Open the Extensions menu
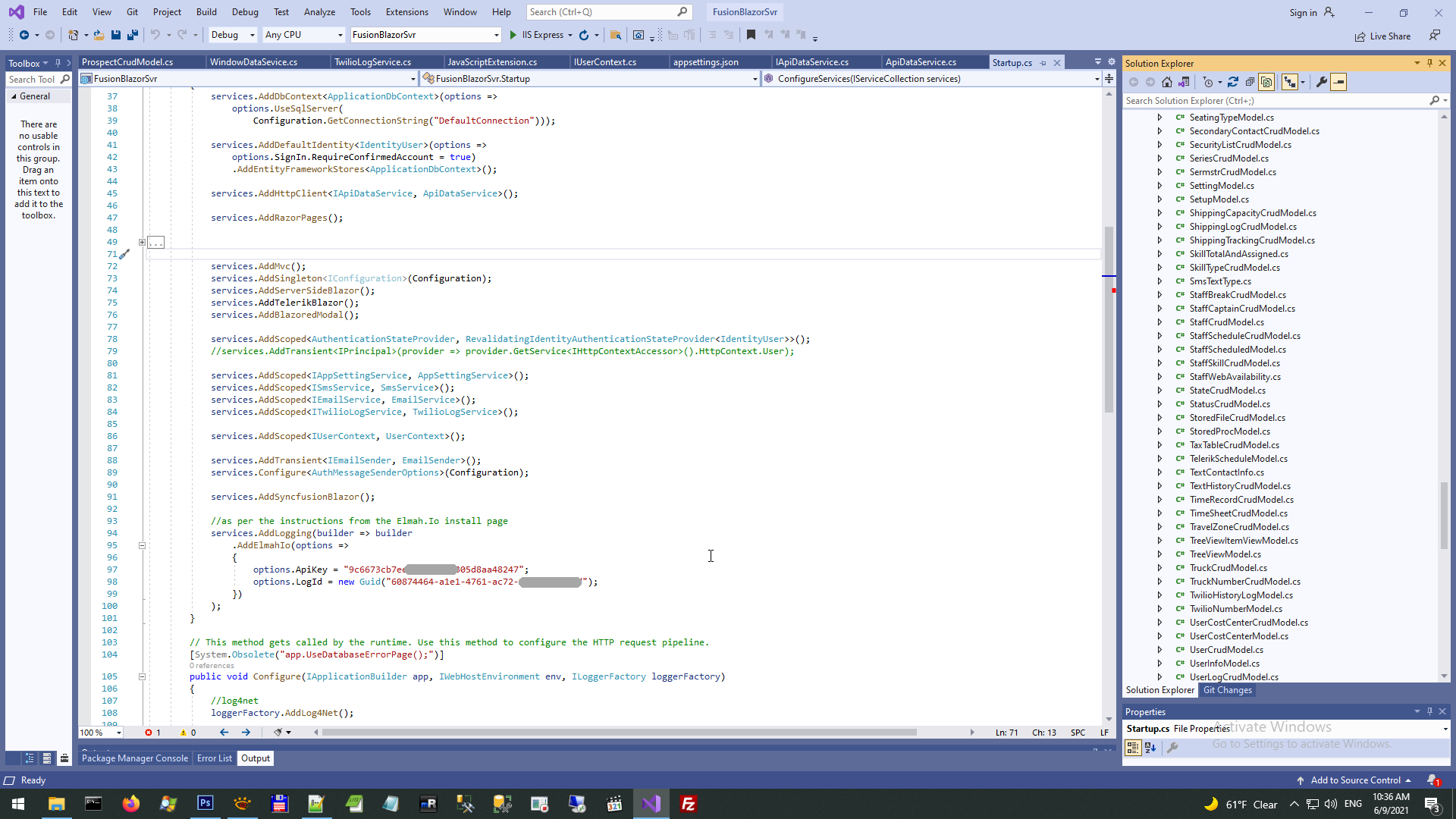Viewport: 1456px width, 819px height. (406, 12)
